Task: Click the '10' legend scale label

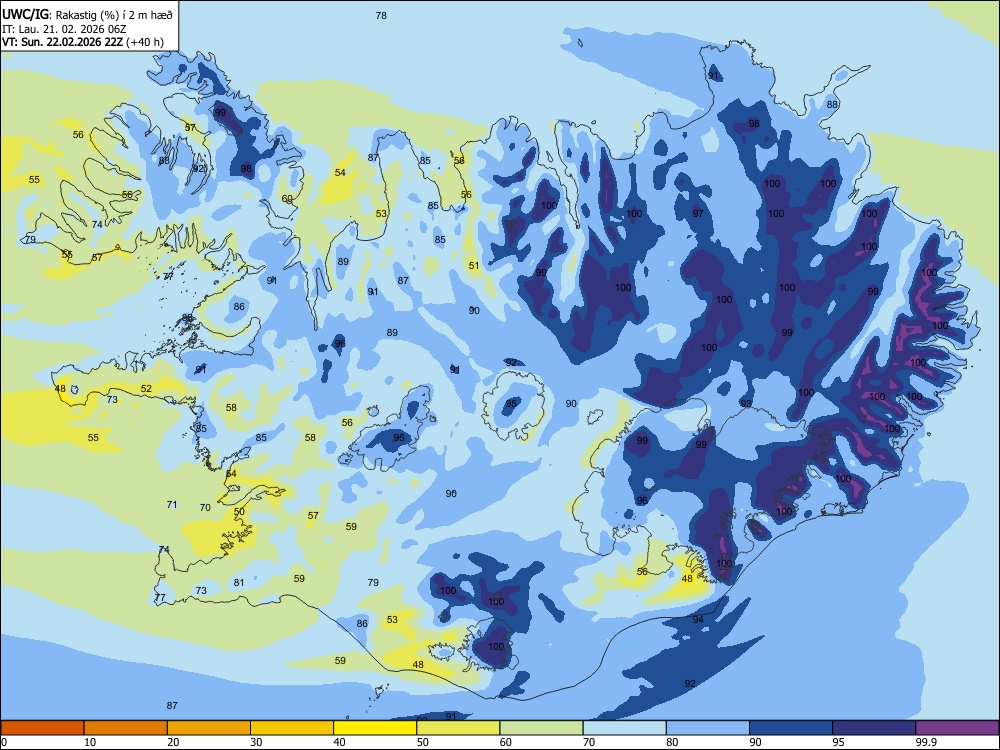Action: 90,742
